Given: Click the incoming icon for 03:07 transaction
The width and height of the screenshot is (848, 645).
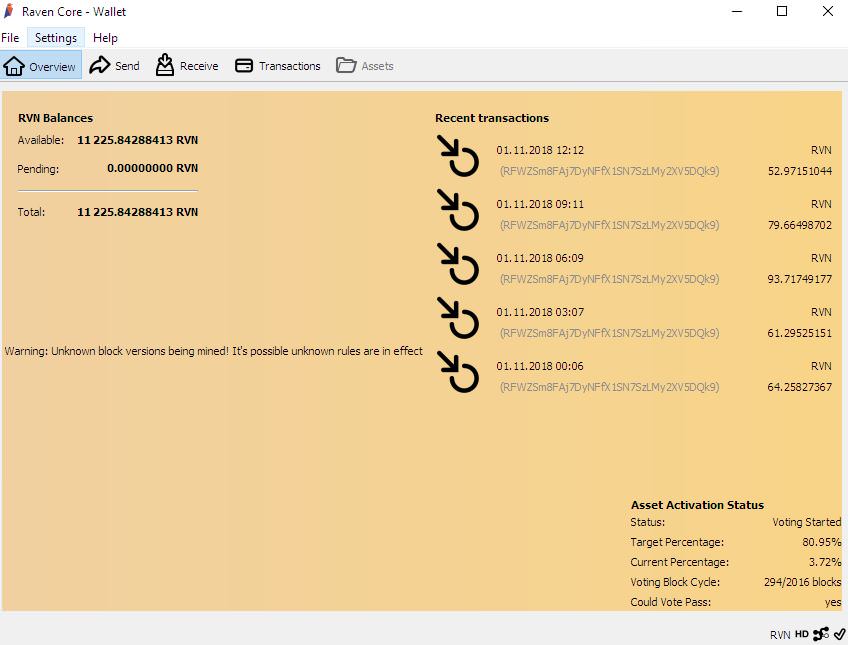Looking at the screenshot, I should pos(458,318).
